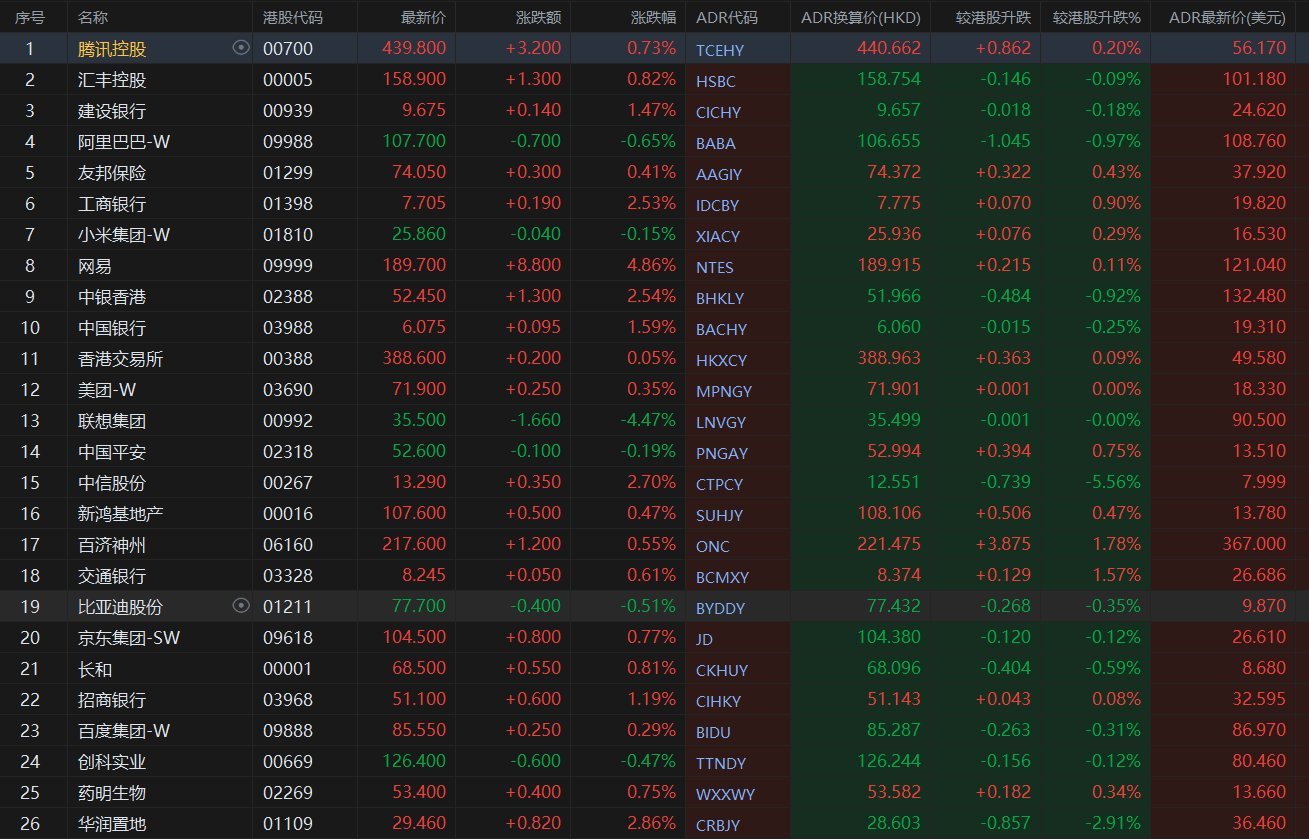The image size is (1309, 839).
Task: Click the -4.47% change value
Action: coord(648,420)
